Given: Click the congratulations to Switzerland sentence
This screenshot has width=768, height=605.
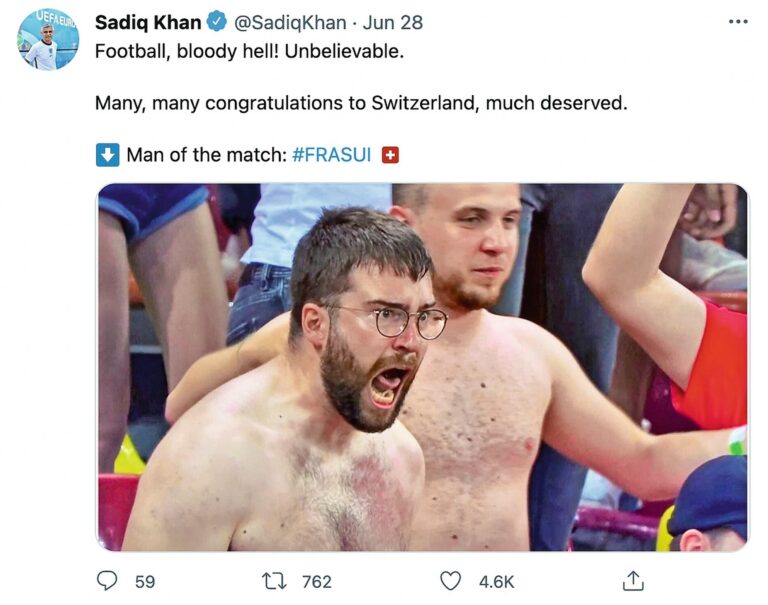Looking at the screenshot, I should click(x=360, y=103).
